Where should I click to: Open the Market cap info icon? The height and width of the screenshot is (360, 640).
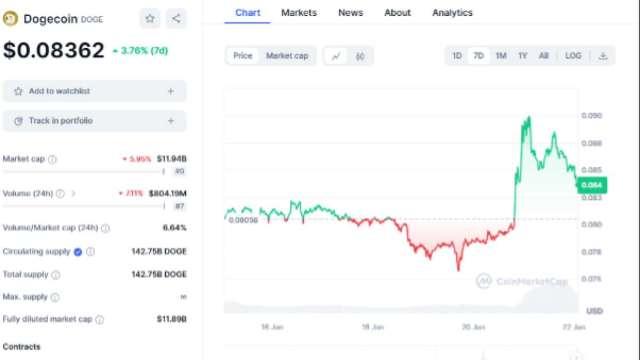pyautogui.click(x=52, y=159)
